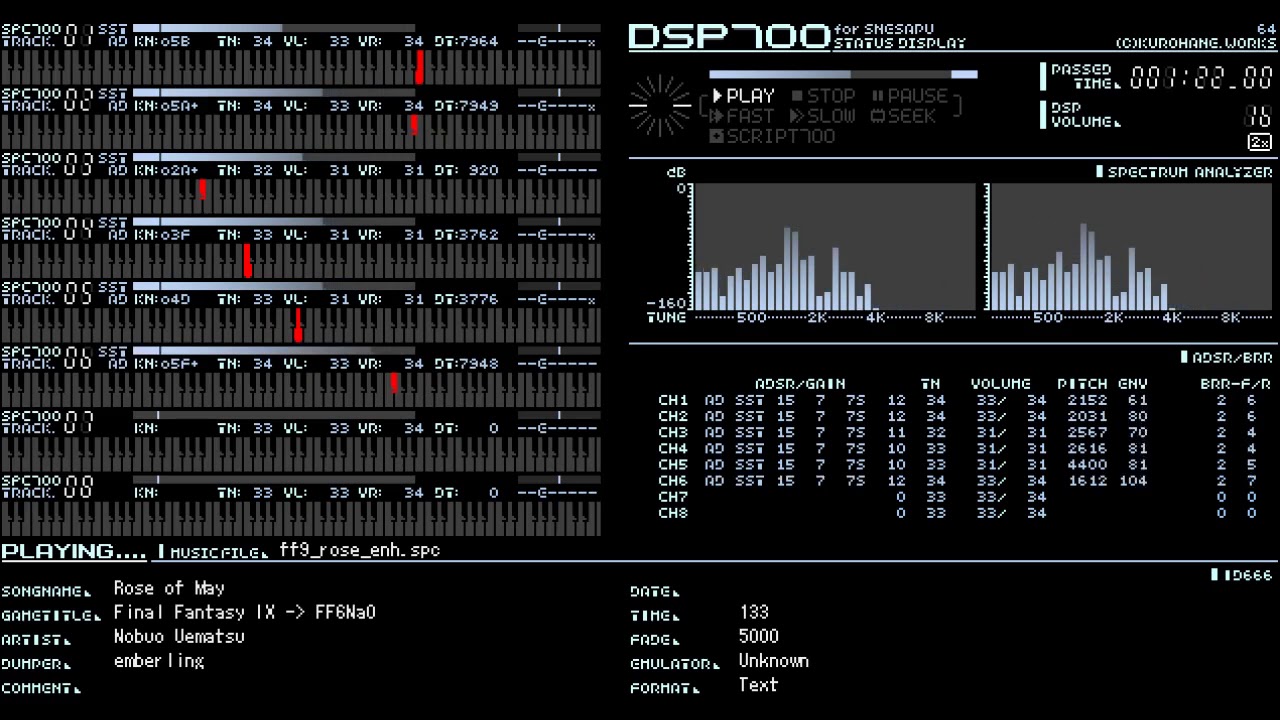The height and width of the screenshot is (720, 1280).
Task: Select the SPC700 TRACK 01 label
Action: pos(47,36)
